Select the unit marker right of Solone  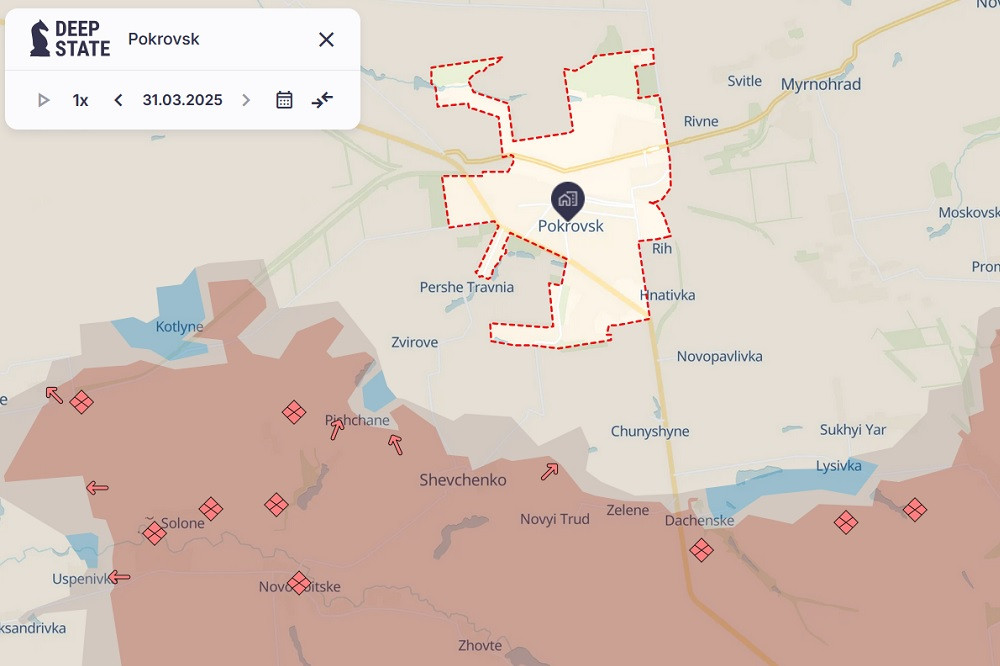(x=210, y=509)
